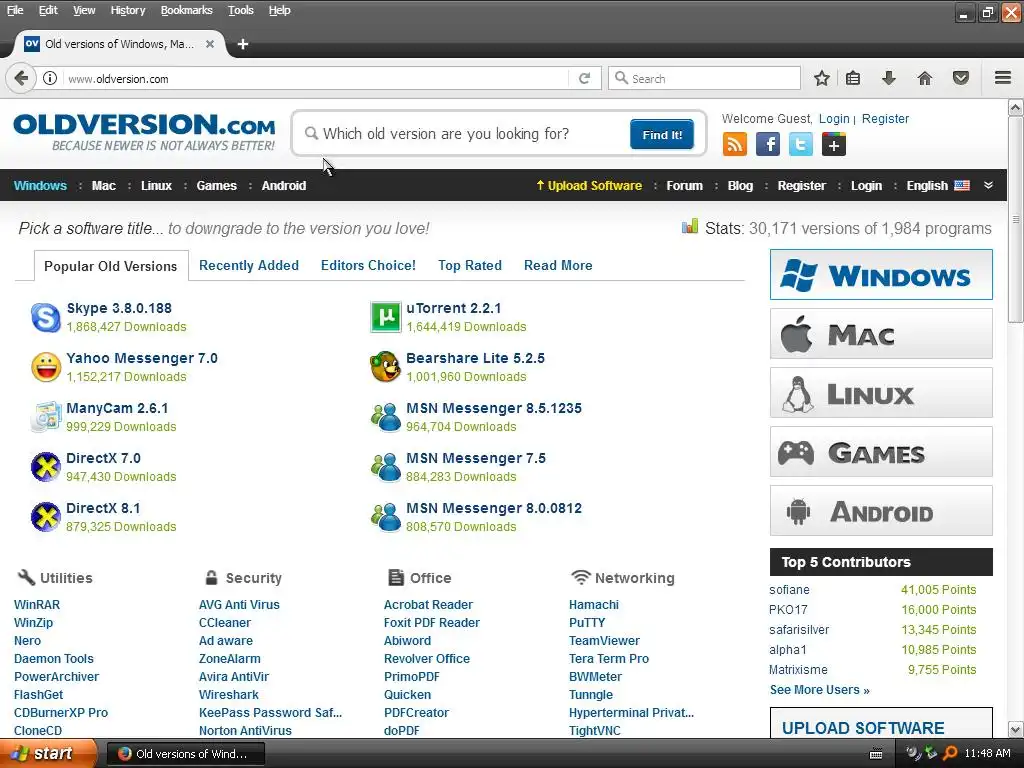1024x768 pixels.
Task: Open the large Android platform banner
Action: pyautogui.click(x=881, y=511)
